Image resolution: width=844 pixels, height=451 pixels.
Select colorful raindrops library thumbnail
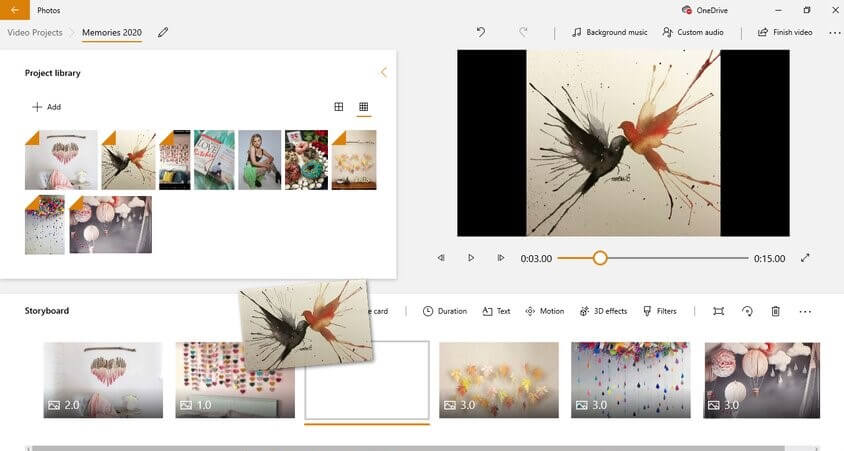[45, 224]
